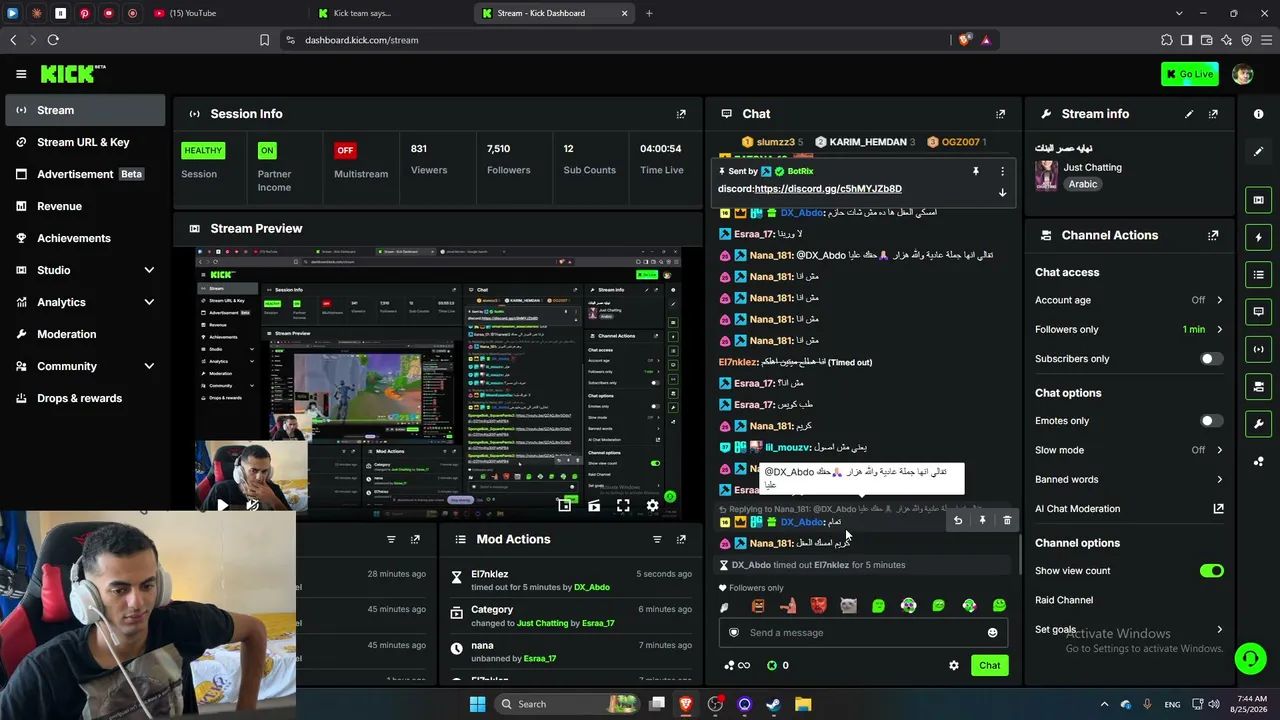Open the Set goals settings

[1129, 630]
